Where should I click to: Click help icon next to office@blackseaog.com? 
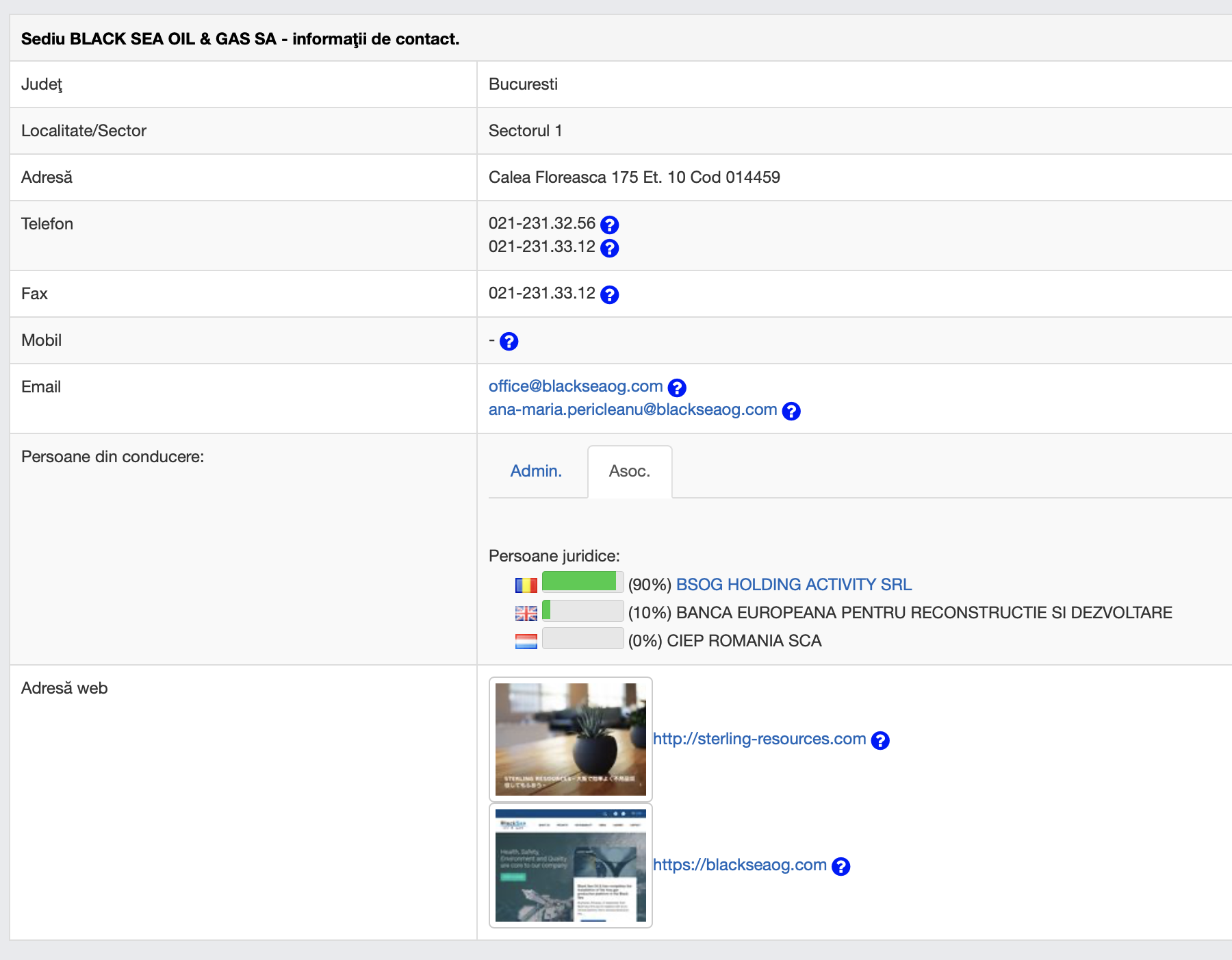click(677, 388)
